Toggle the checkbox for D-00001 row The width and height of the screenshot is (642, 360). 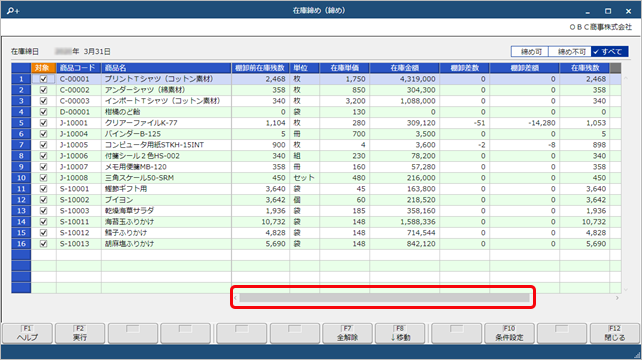(x=43, y=112)
